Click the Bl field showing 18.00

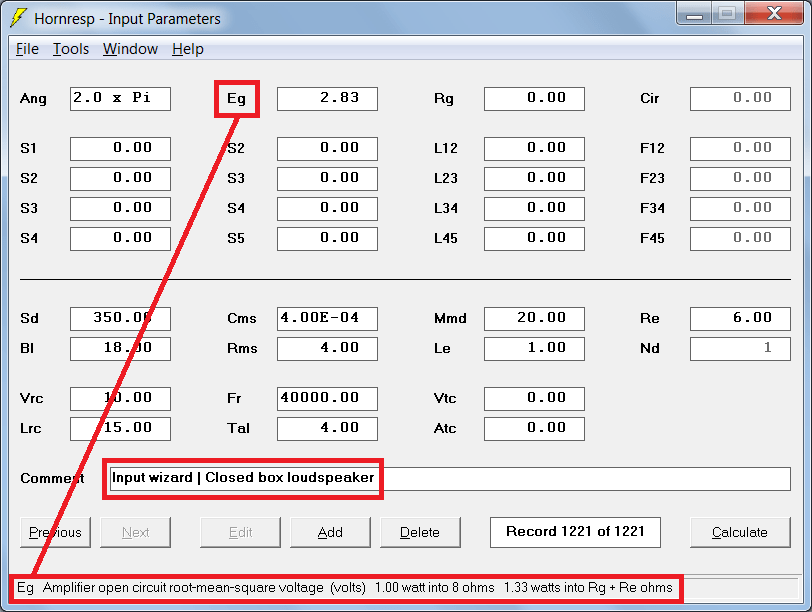point(120,348)
